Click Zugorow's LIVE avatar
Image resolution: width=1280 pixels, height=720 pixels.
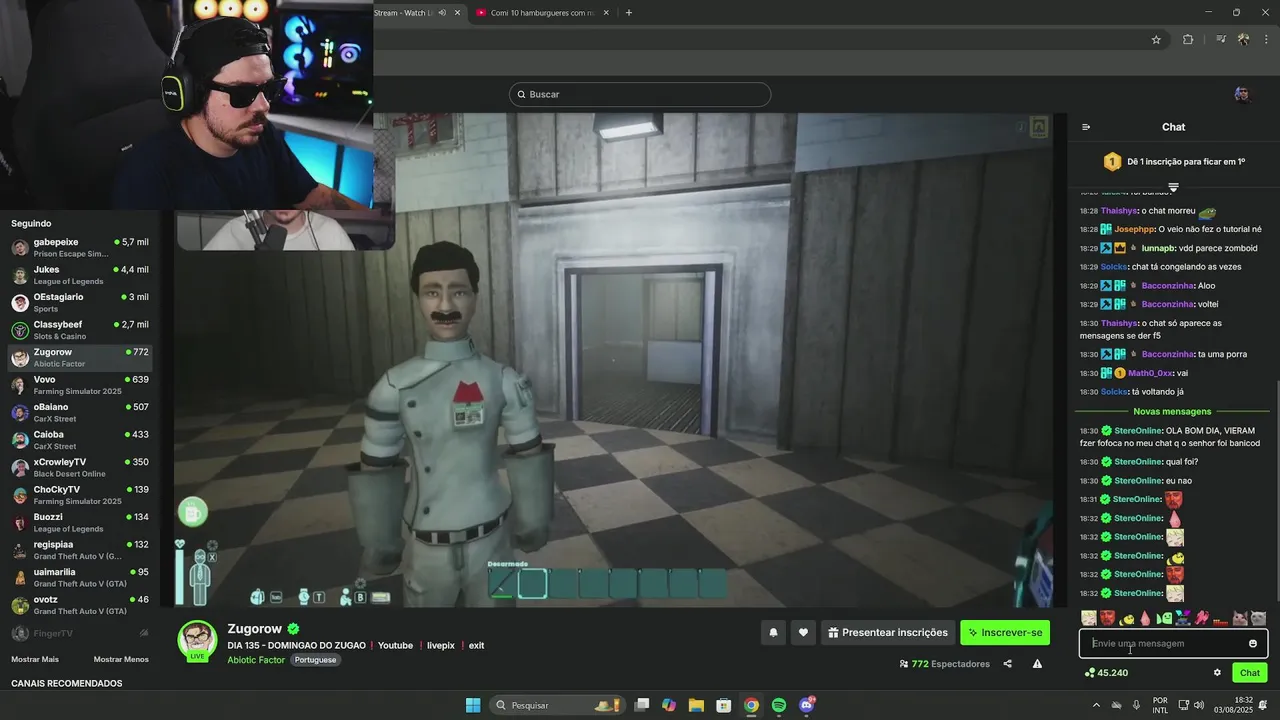click(x=197, y=641)
